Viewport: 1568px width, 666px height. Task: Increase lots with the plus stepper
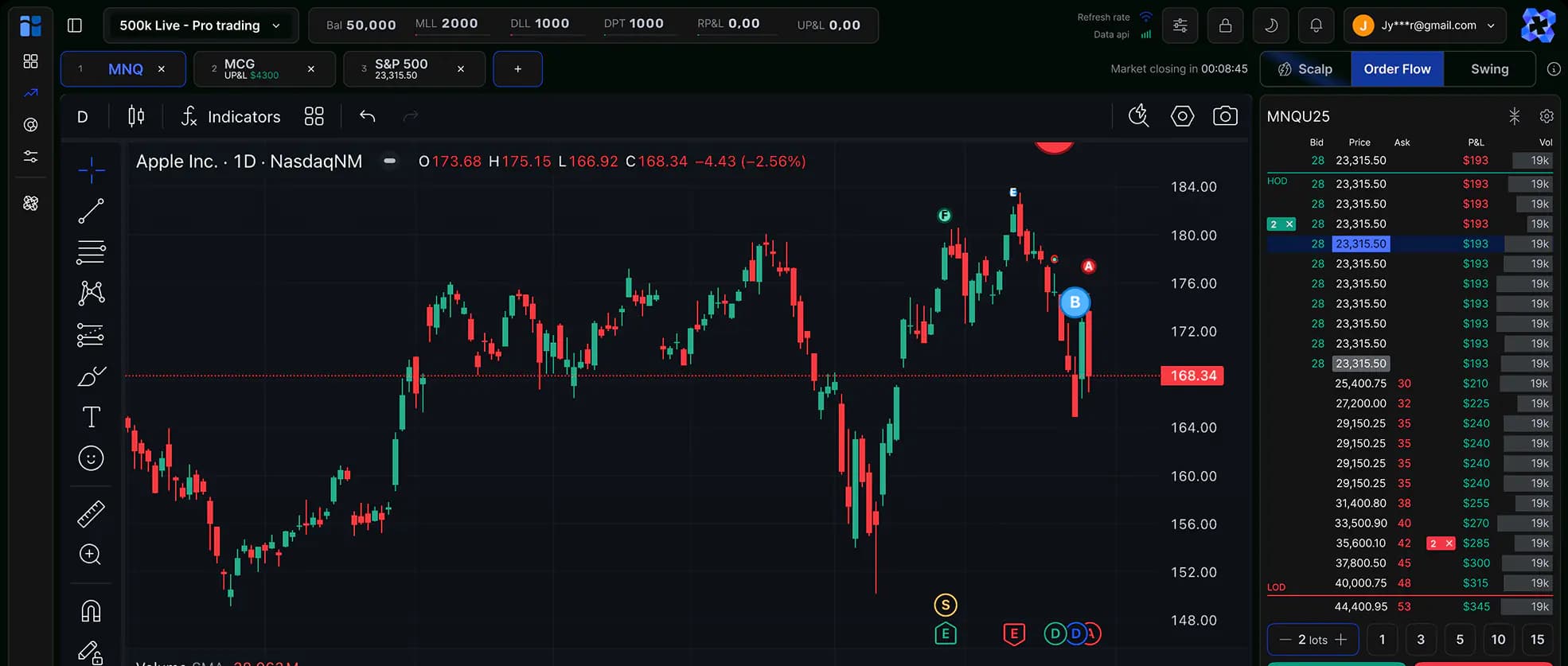click(1341, 639)
